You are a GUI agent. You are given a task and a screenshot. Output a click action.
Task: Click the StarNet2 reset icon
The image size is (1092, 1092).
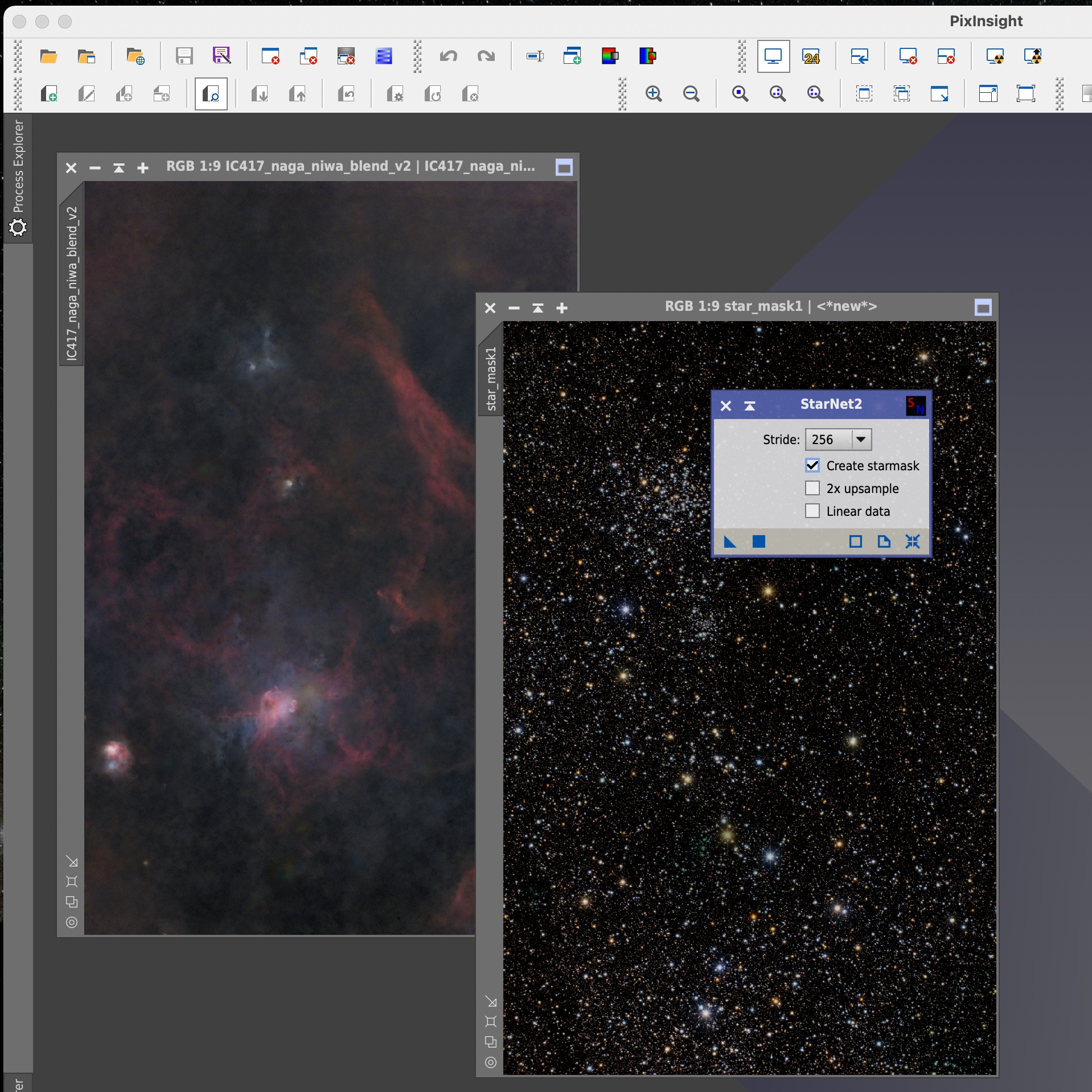(x=913, y=541)
